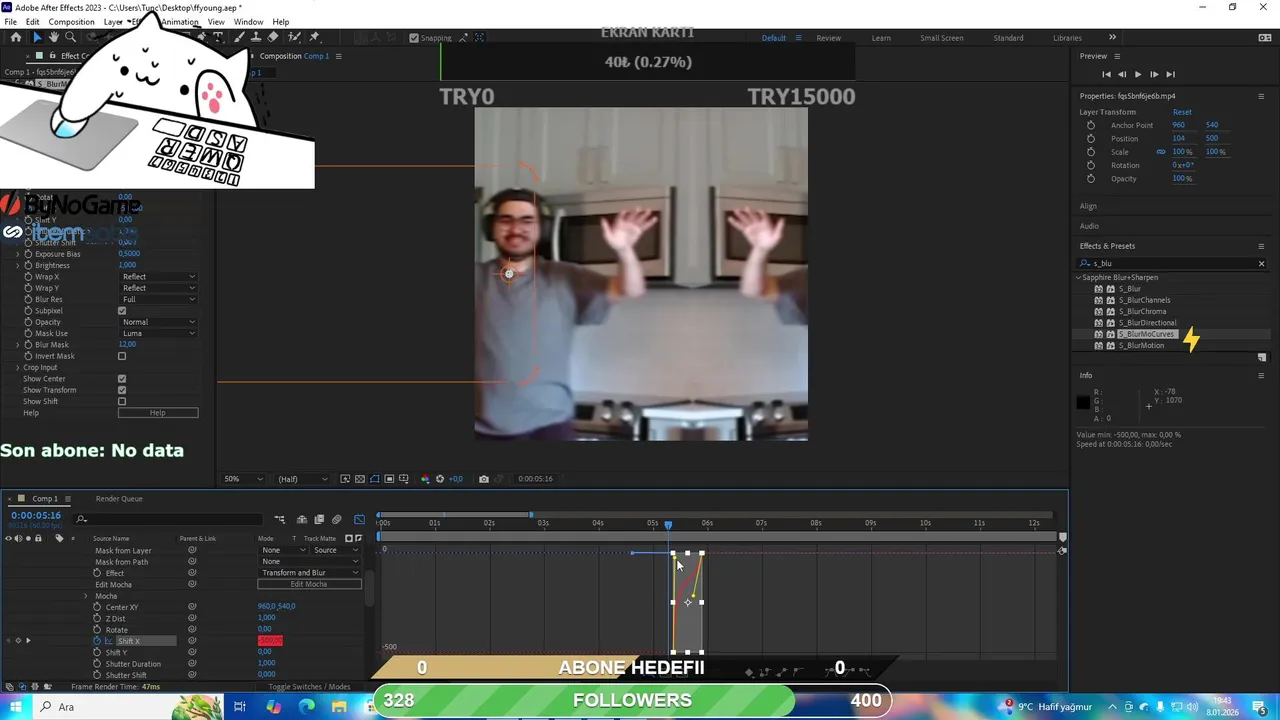Click the Edit Mocha button
Viewport: 1280px width, 720px height.
point(309,584)
